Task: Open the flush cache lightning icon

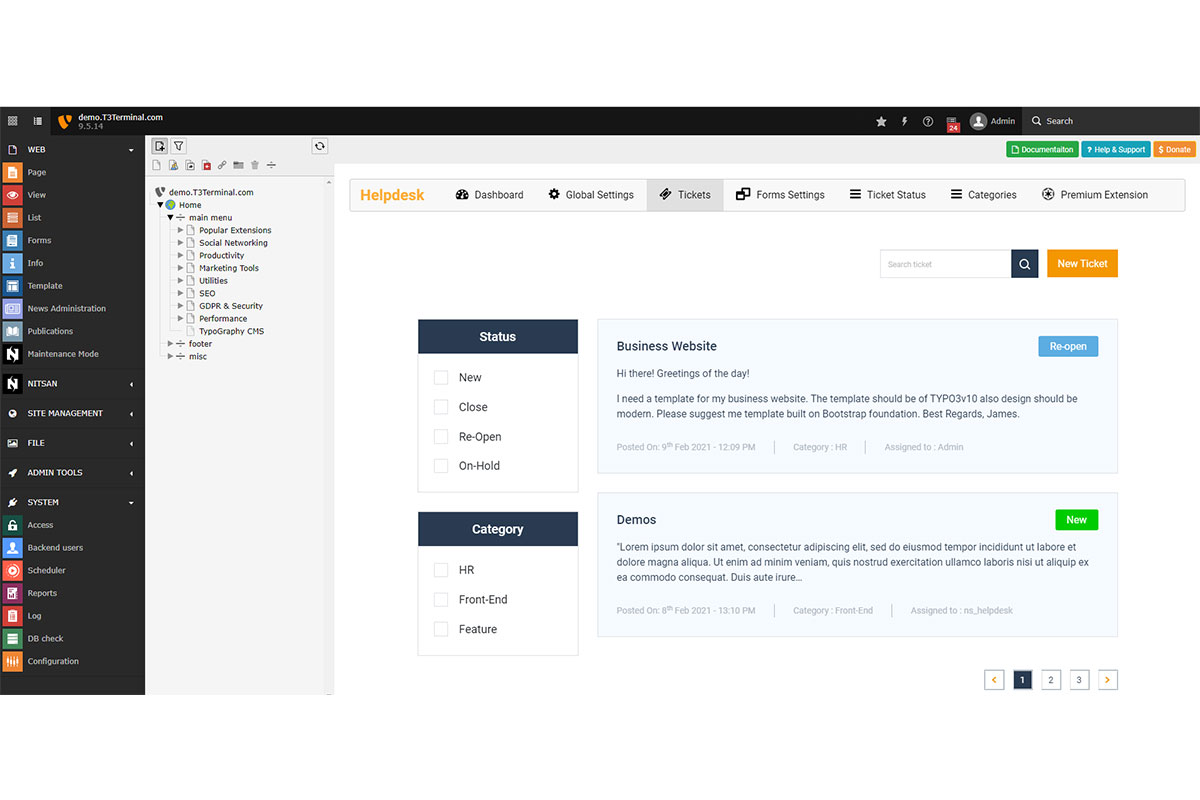Action: pos(905,121)
